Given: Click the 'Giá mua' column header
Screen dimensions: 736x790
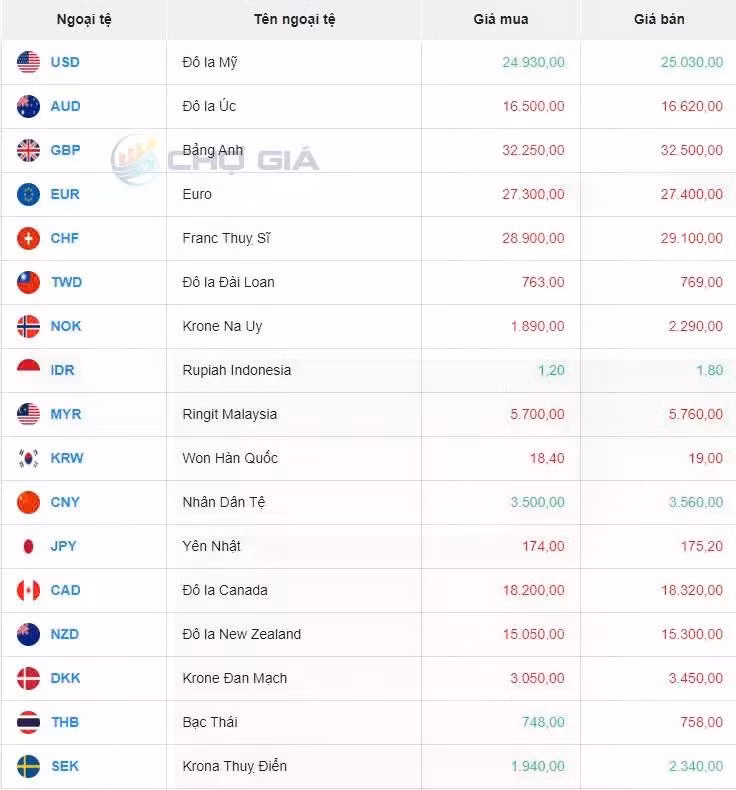Looking at the screenshot, I should [x=501, y=19].
